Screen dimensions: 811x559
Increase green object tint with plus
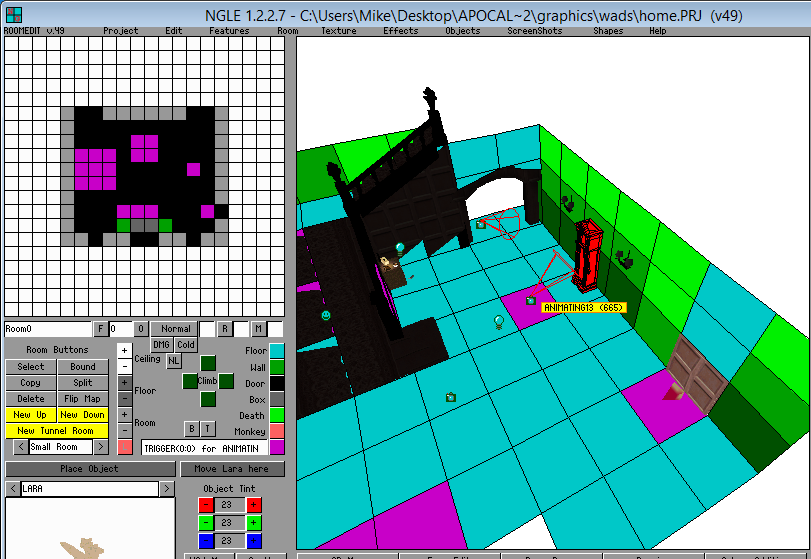(253, 523)
